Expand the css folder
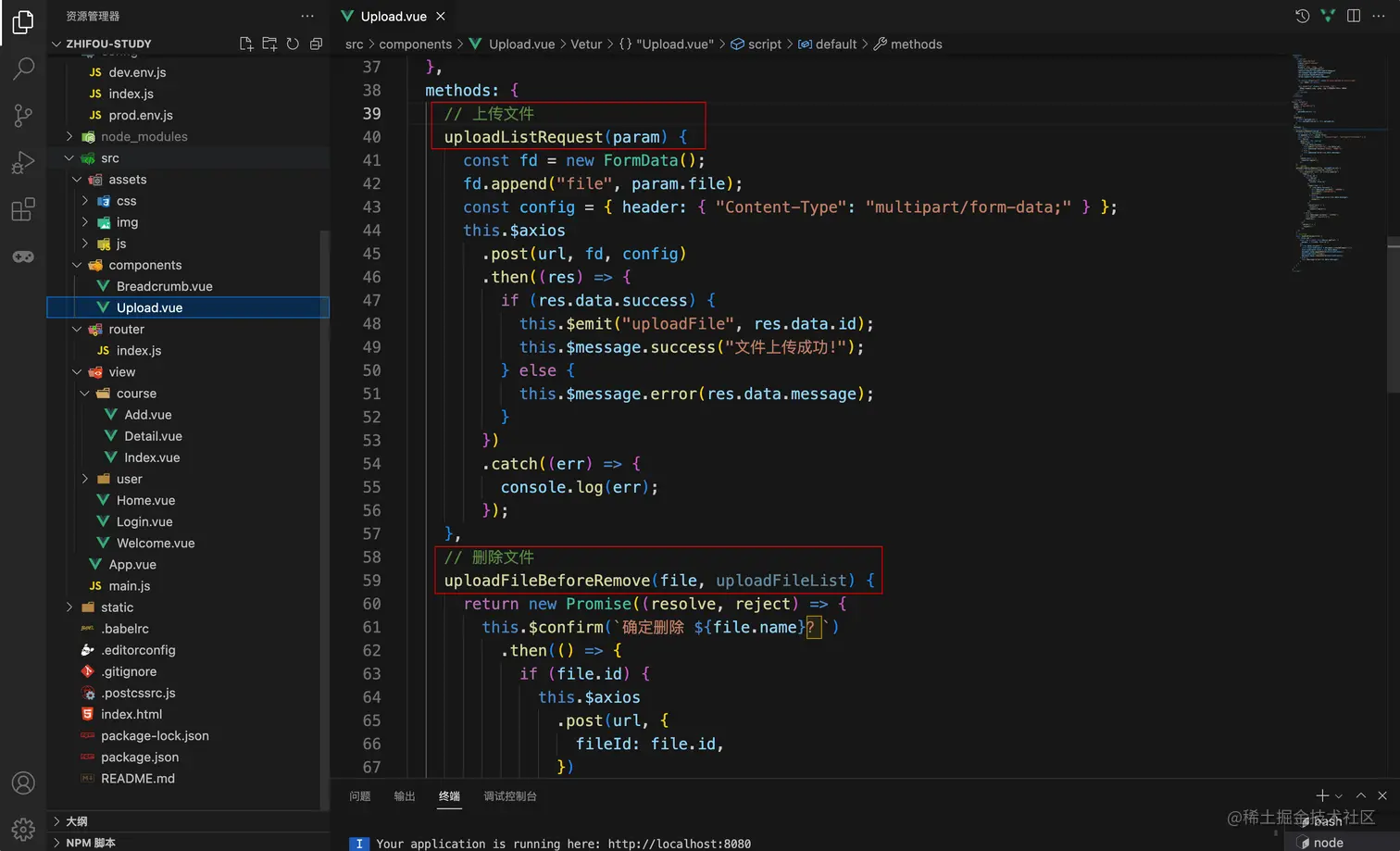The height and width of the screenshot is (851, 1400). pos(85,201)
